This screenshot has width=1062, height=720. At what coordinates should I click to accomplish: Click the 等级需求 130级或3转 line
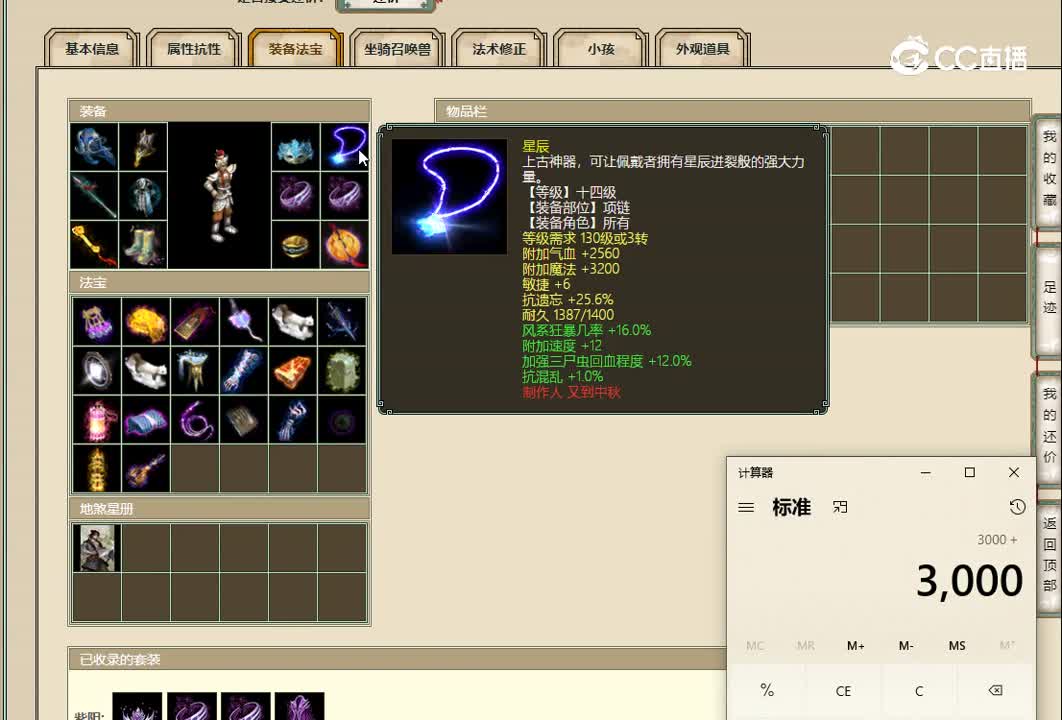point(585,238)
